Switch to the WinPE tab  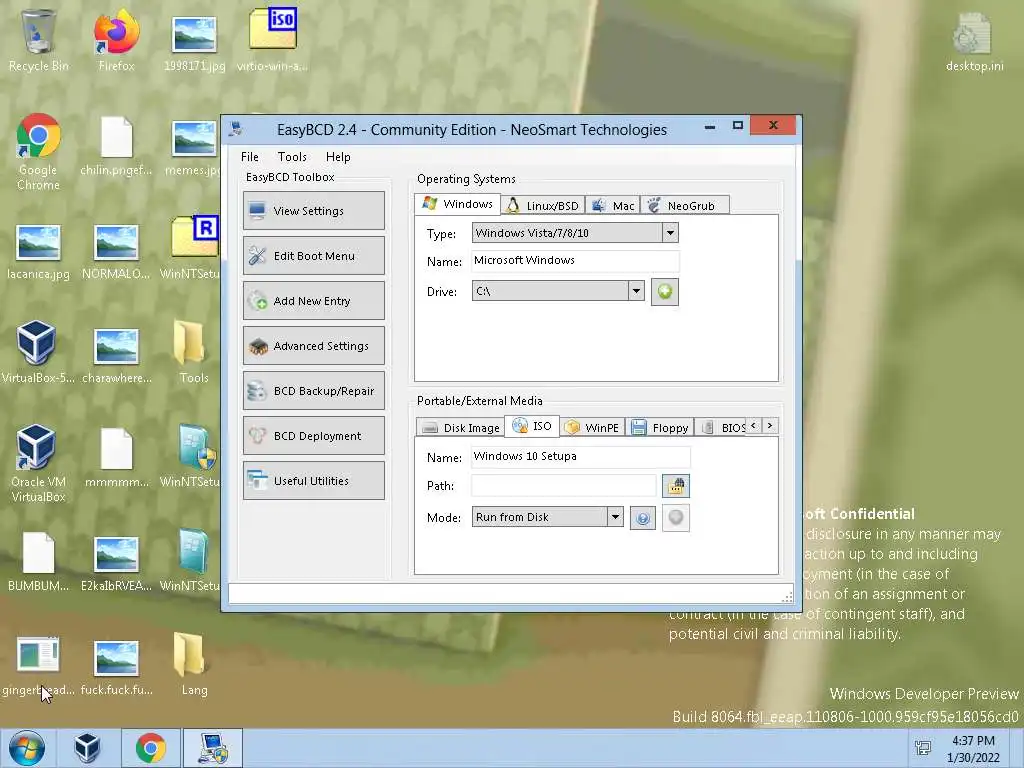click(592, 428)
